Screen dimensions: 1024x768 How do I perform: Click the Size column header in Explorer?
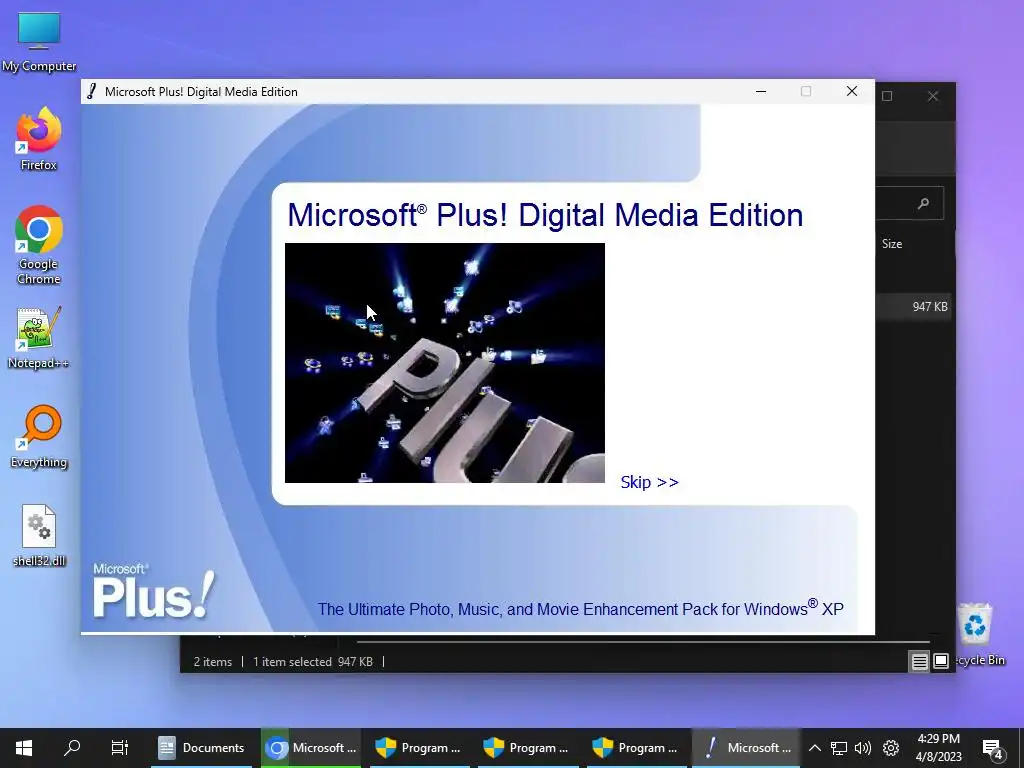[892, 244]
